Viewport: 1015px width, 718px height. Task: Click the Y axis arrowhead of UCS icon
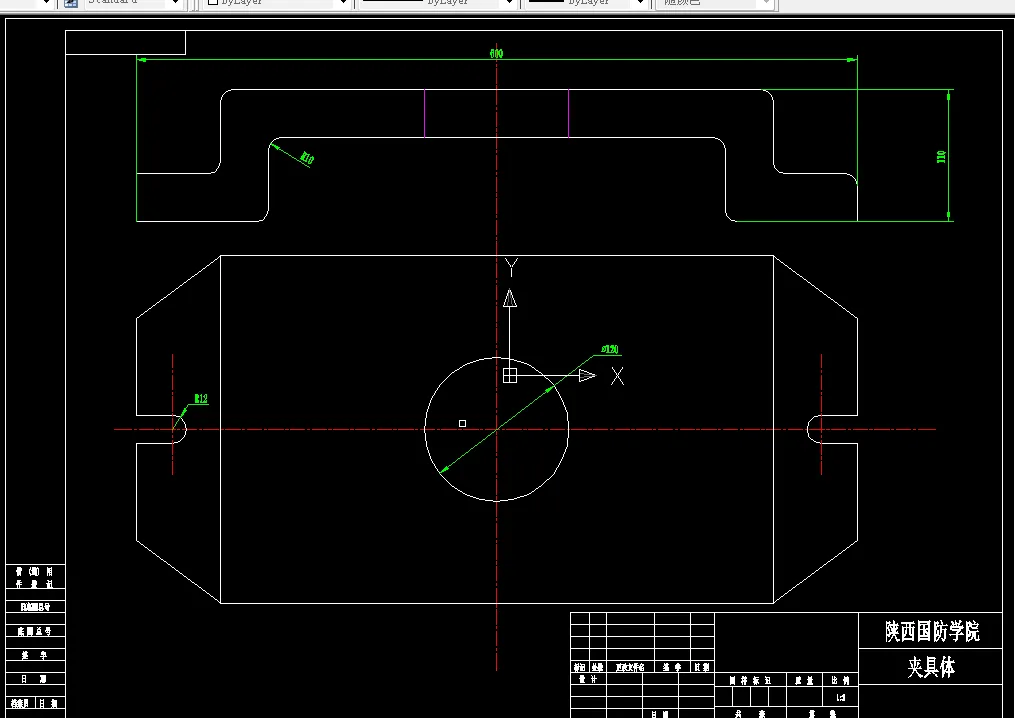tap(510, 298)
